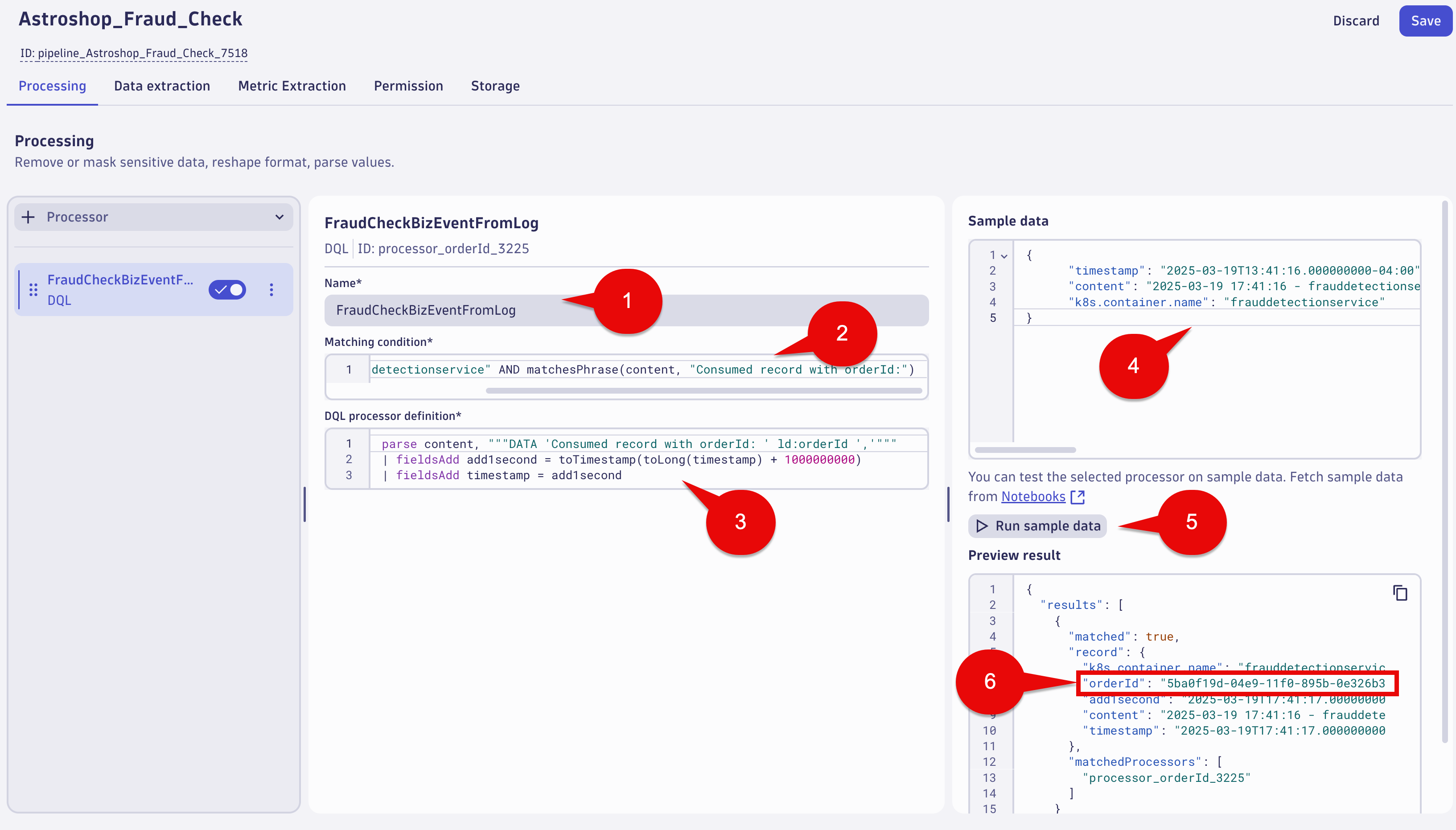Select the Processing tab

point(53,86)
